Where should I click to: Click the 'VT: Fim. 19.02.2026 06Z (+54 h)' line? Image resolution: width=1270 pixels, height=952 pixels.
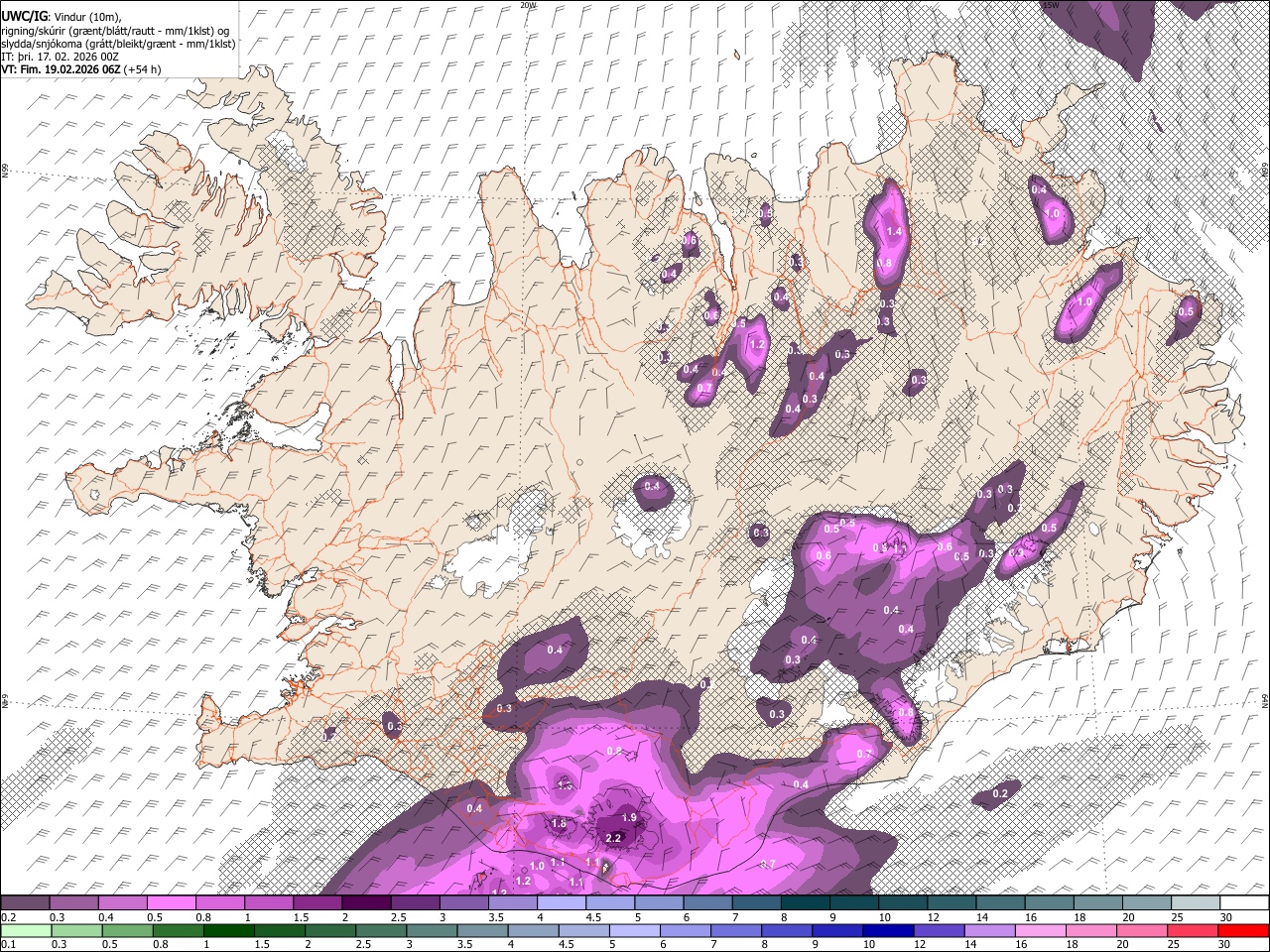coord(81,69)
